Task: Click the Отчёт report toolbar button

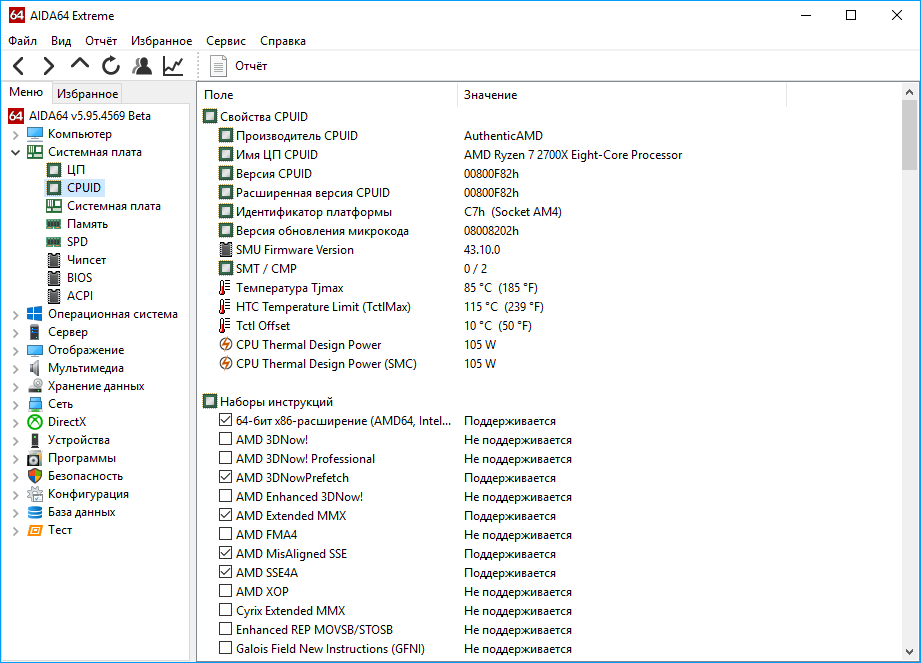Action: [239, 66]
